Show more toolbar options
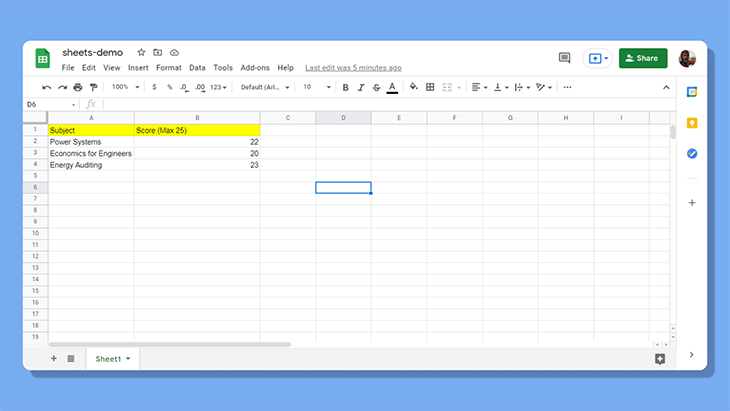Viewport: 730px width, 411px height. tap(567, 87)
